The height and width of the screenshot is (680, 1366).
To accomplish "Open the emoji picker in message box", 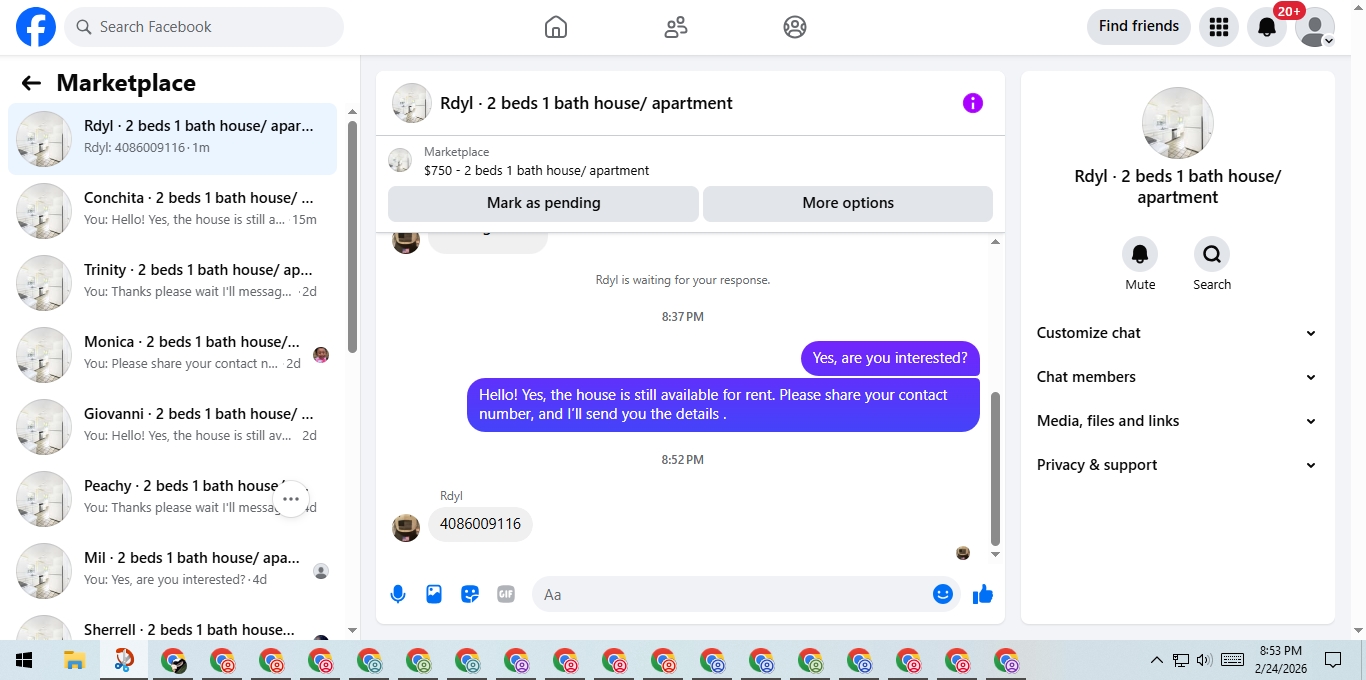I will pos(943,594).
